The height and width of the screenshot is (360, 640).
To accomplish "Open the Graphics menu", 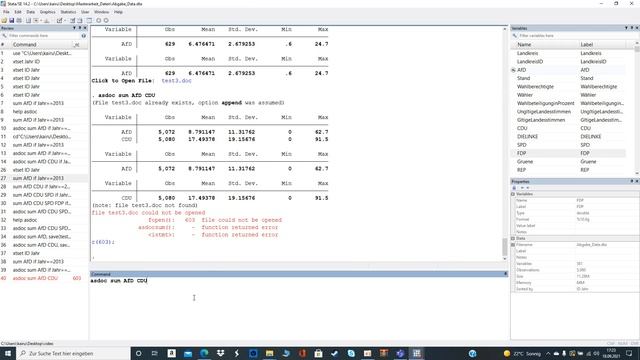I will (x=47, y=12).
